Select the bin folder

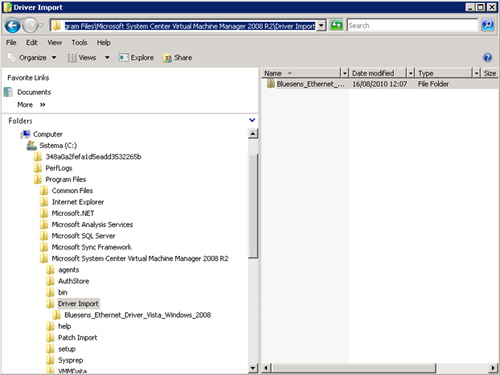(63, 292)
